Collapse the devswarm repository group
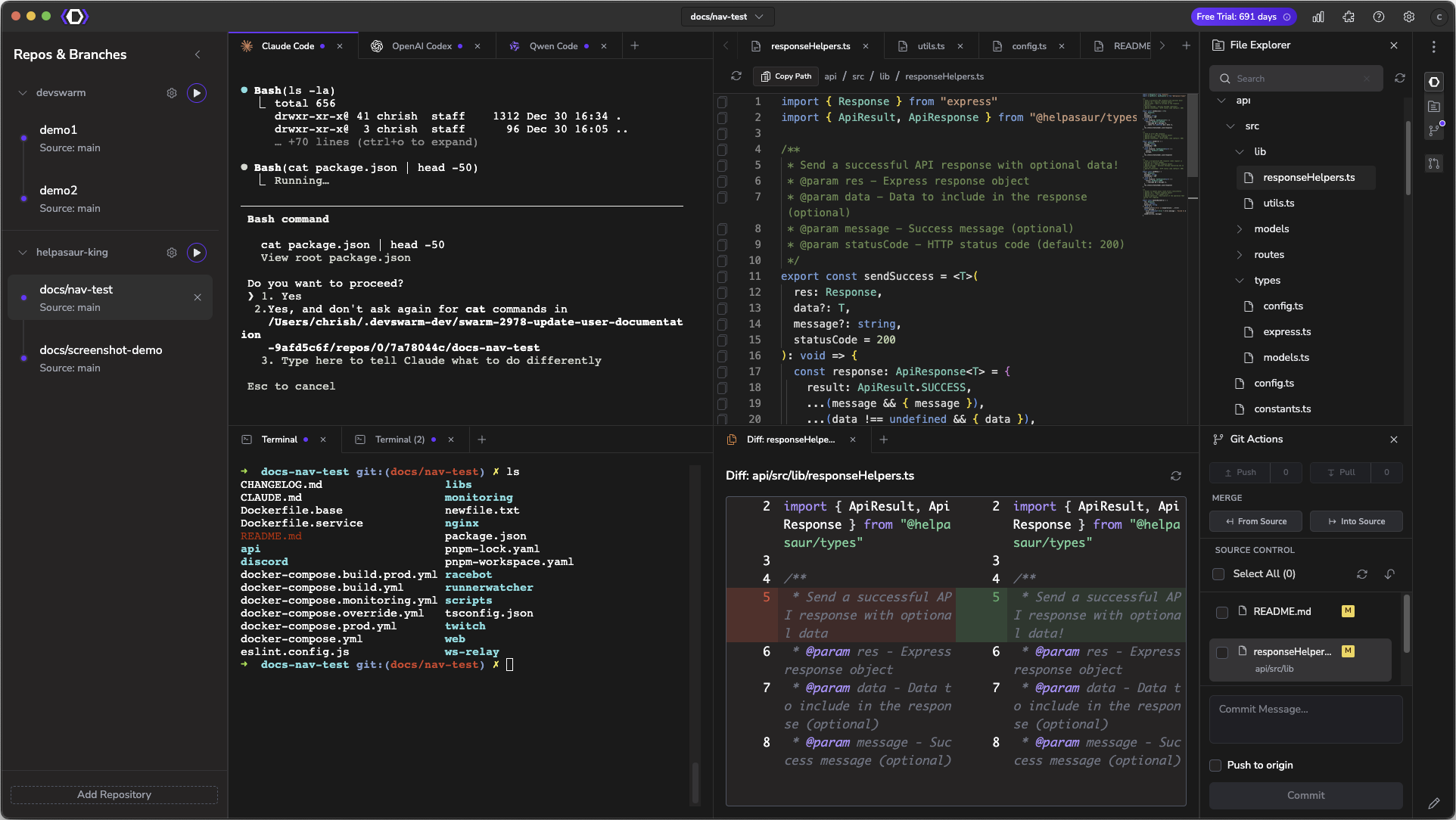Viewport: 1456px width, 820px height. (x=23, y=93)
